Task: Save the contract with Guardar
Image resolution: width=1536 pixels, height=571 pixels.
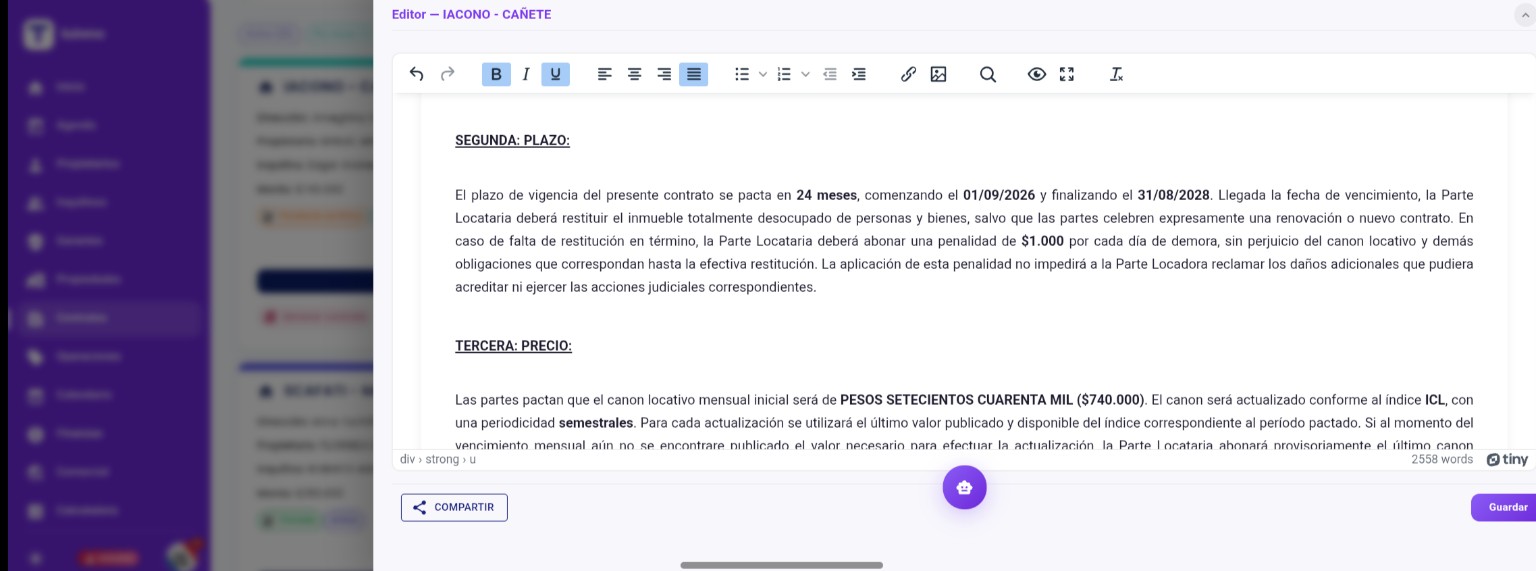Action: pos(1504,507)
